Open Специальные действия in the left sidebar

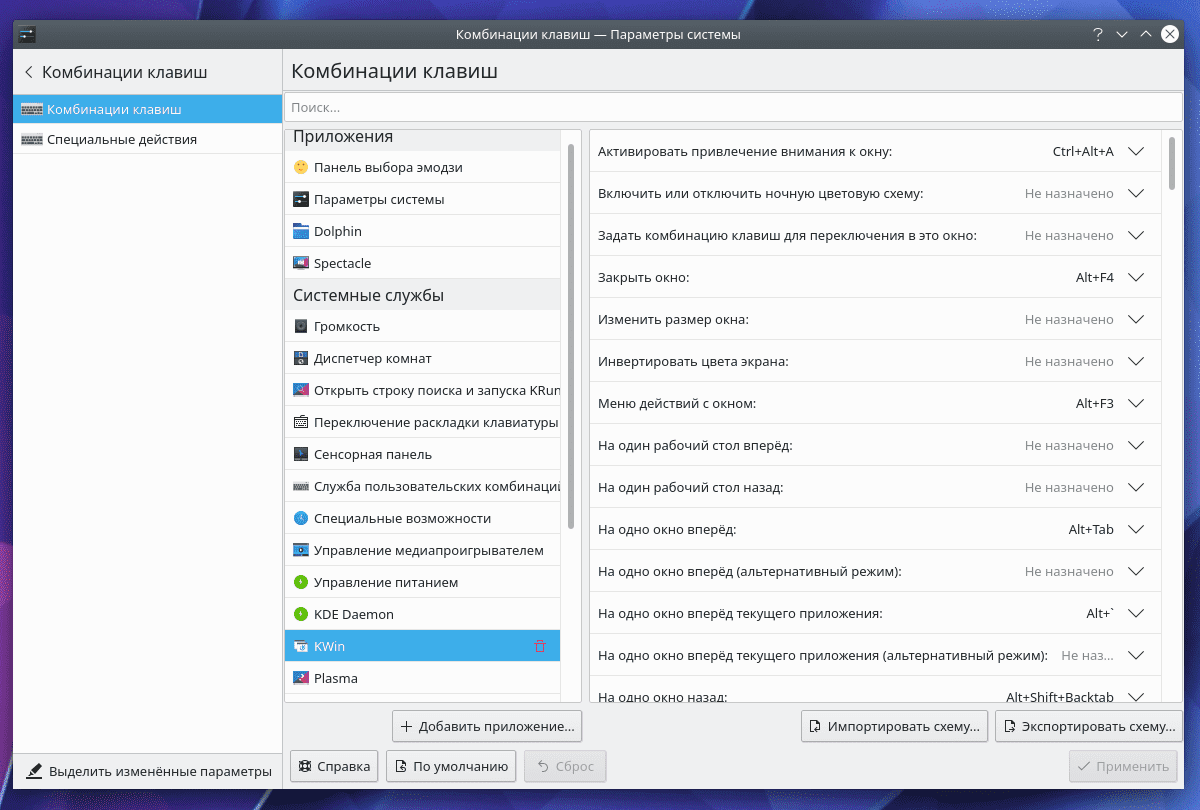tap(122, 139)
